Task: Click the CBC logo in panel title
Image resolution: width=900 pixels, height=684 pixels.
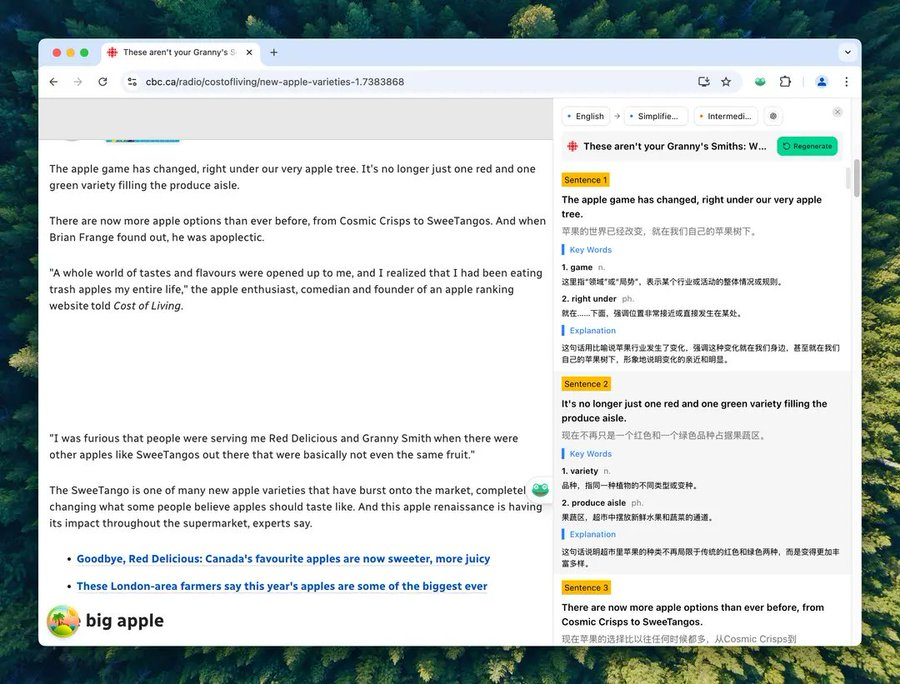Action: (572, 146)
